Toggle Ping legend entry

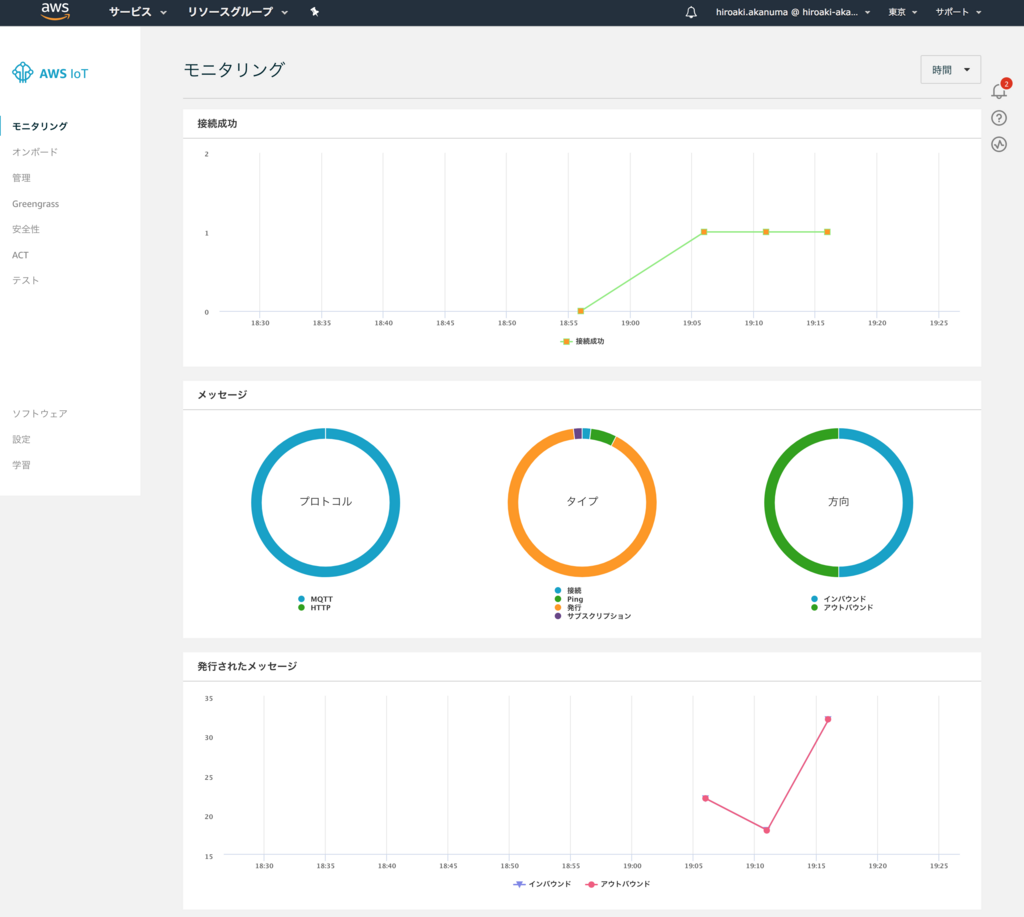[x=569, y=599]
